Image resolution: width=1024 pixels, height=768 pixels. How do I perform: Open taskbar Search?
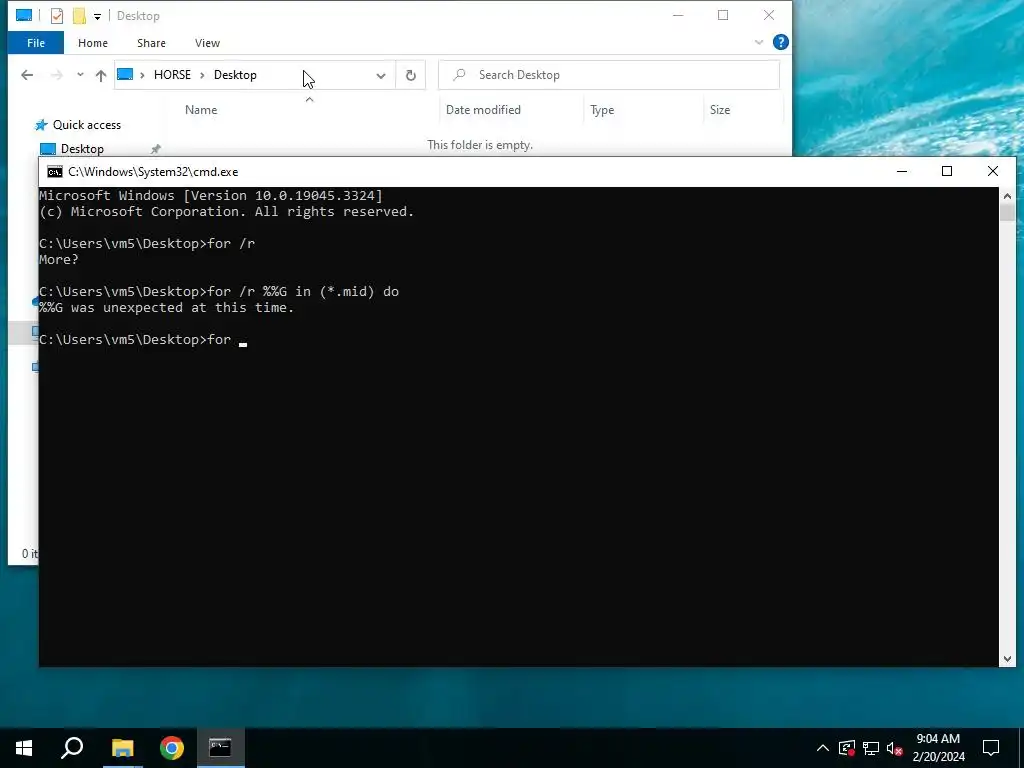click(72, 748)
